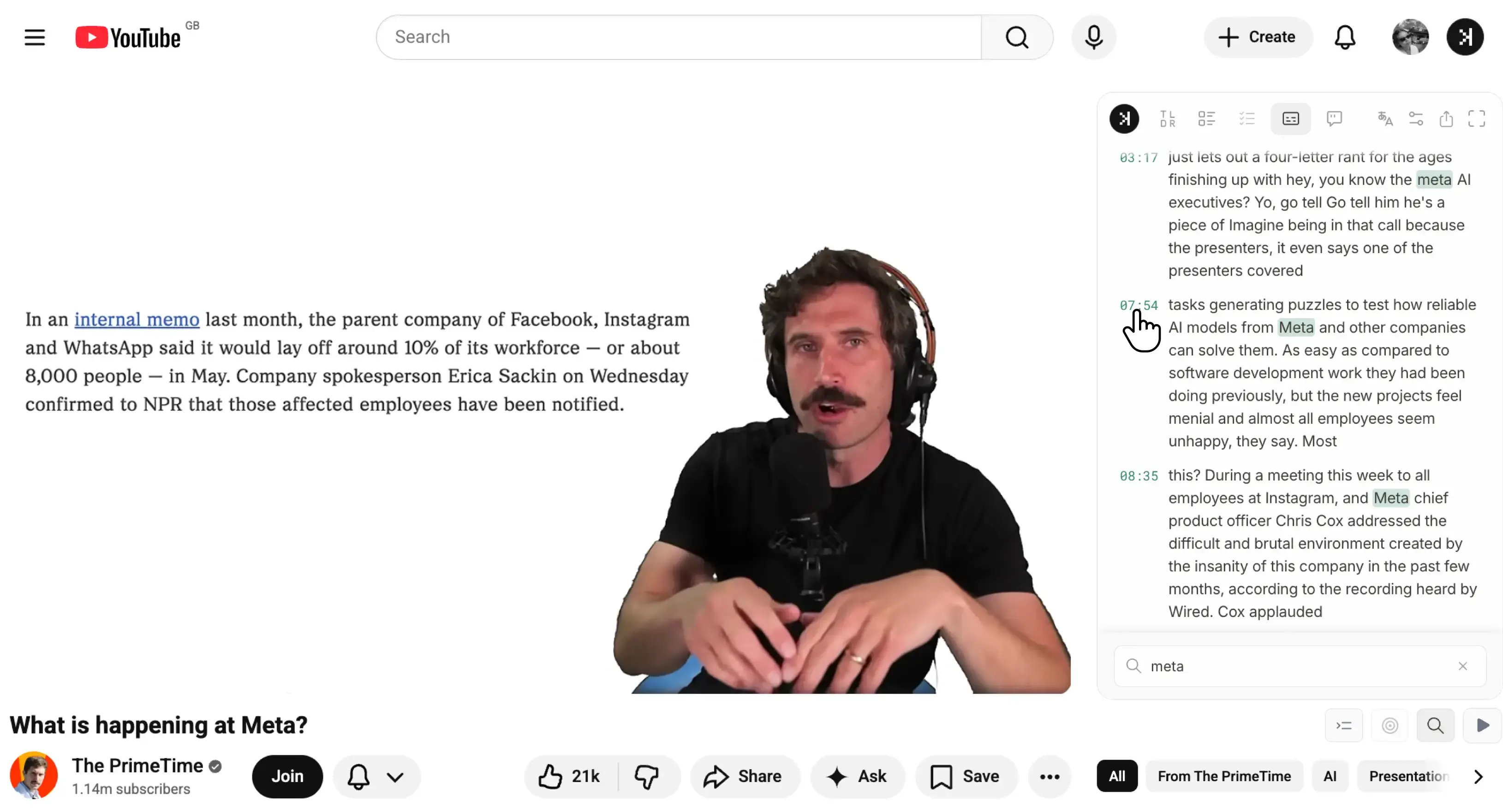The height and width of the screenshot is (812, 1503).
Task: Click transcript line 'Wired. Cox applauded'
Action: 1245,612
